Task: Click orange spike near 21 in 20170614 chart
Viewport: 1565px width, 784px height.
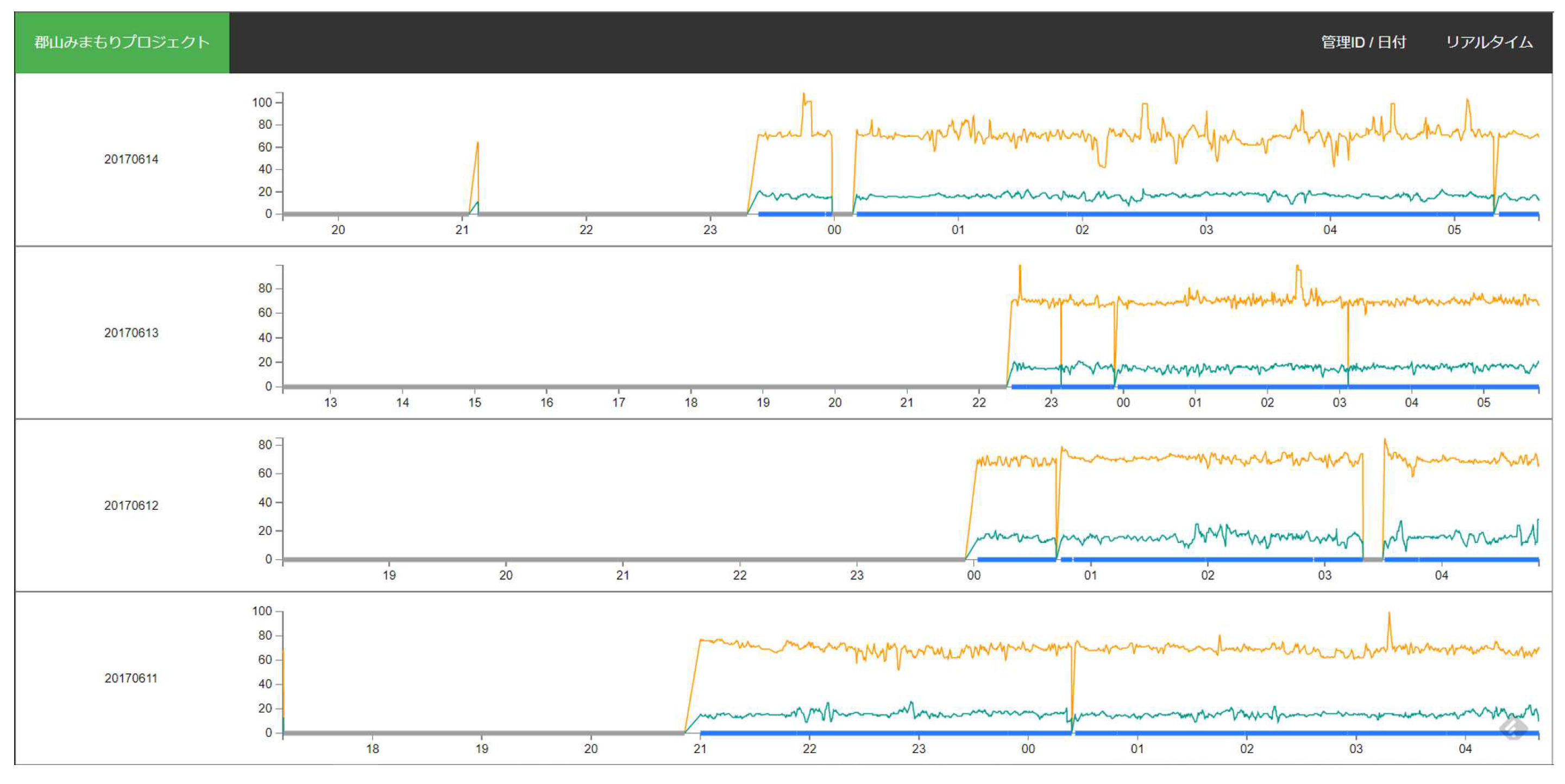Action: [477, 149]
